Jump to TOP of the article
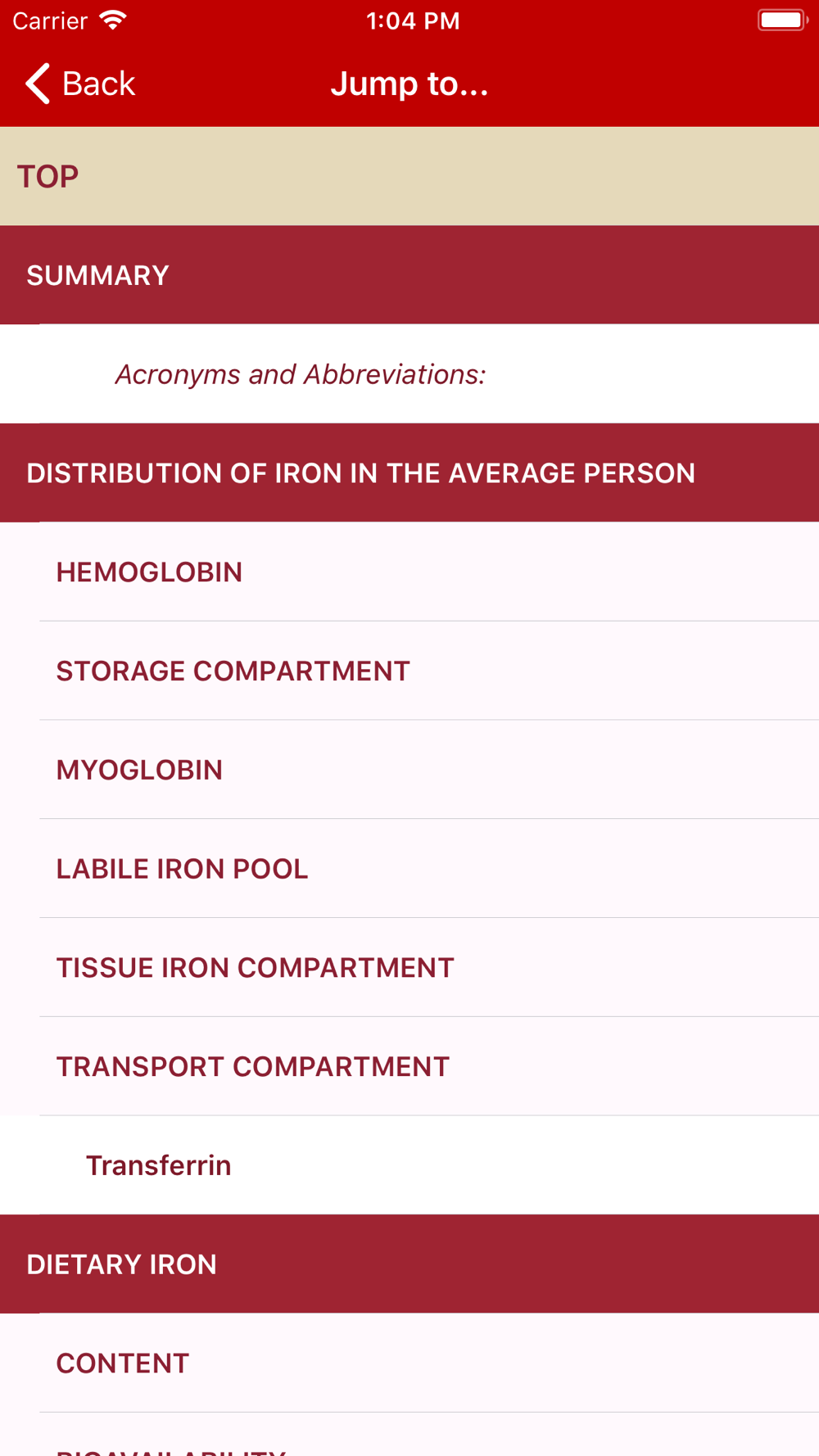Screen dimensions: 819x1456 pyautogui.click(x=409, y=176)
